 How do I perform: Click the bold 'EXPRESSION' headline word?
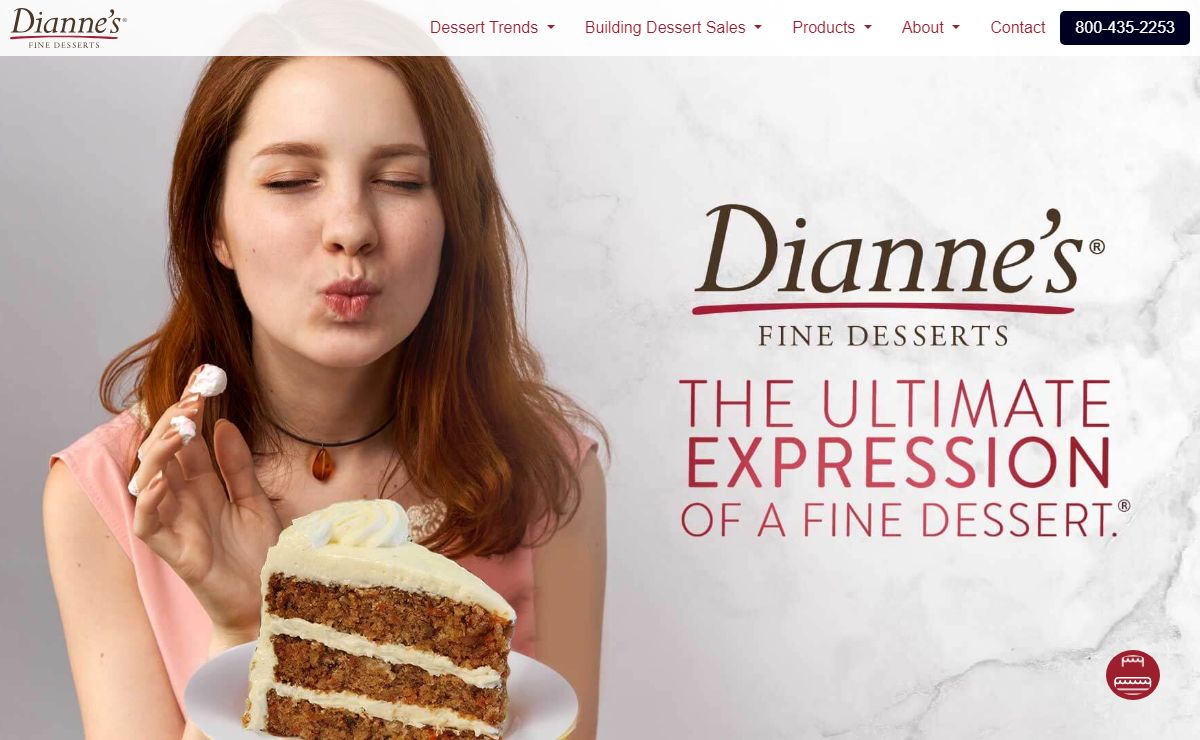898,462
